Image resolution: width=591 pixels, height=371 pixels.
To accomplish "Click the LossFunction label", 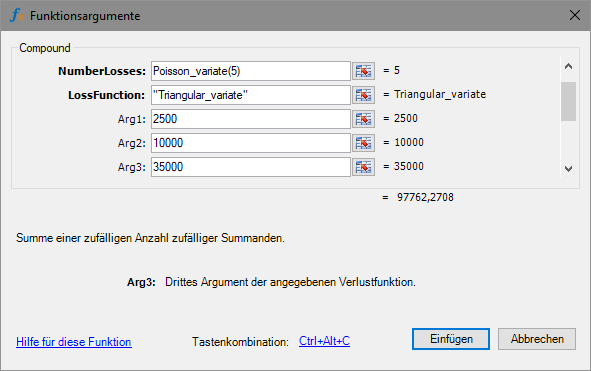I will tap(107, 95).
